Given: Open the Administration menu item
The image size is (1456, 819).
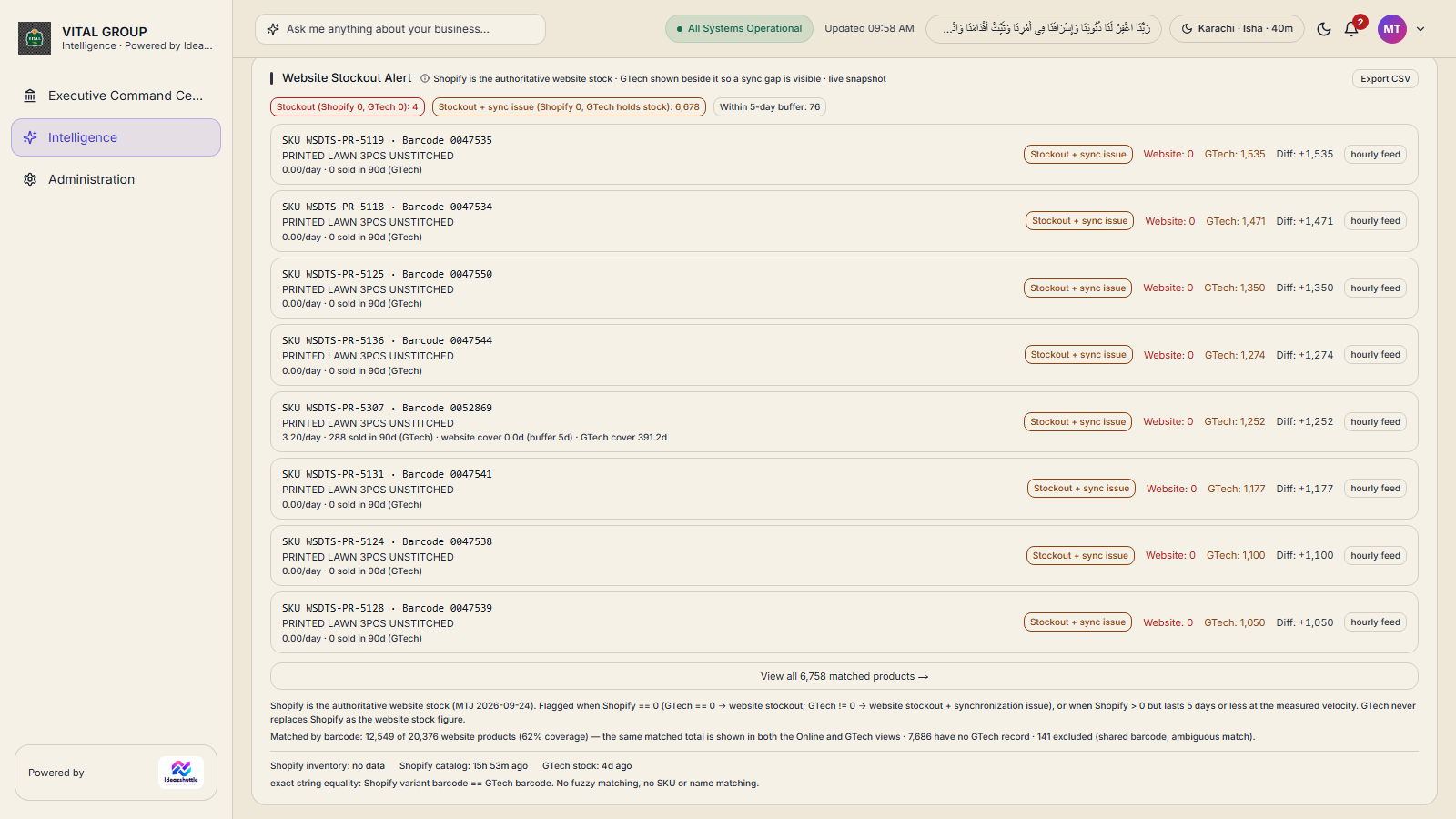Looking at the screenshot, I should coord(116,179).
